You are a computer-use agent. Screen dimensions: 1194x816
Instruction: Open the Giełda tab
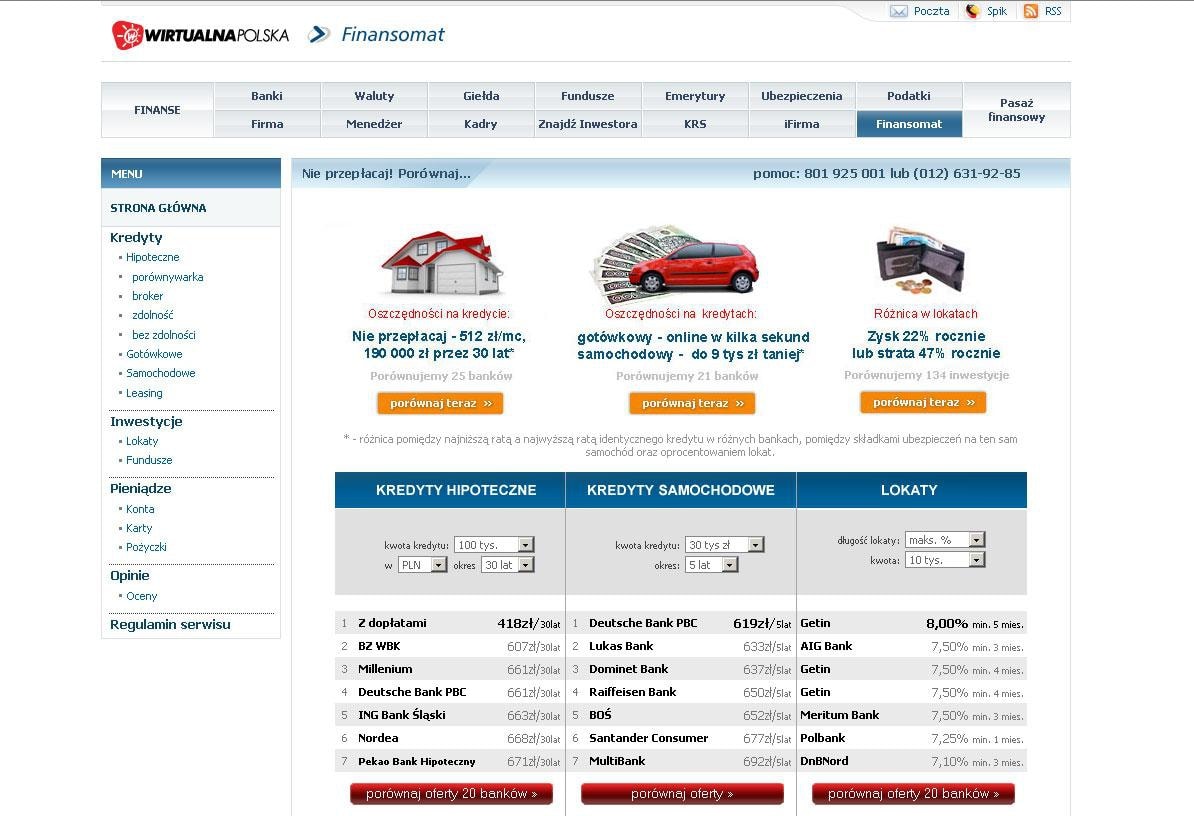coord(481,96)
